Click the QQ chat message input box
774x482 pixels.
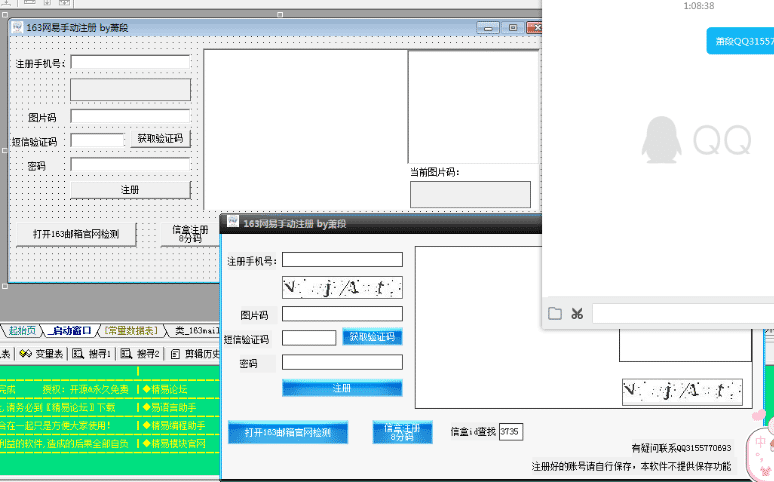(683, 314)
